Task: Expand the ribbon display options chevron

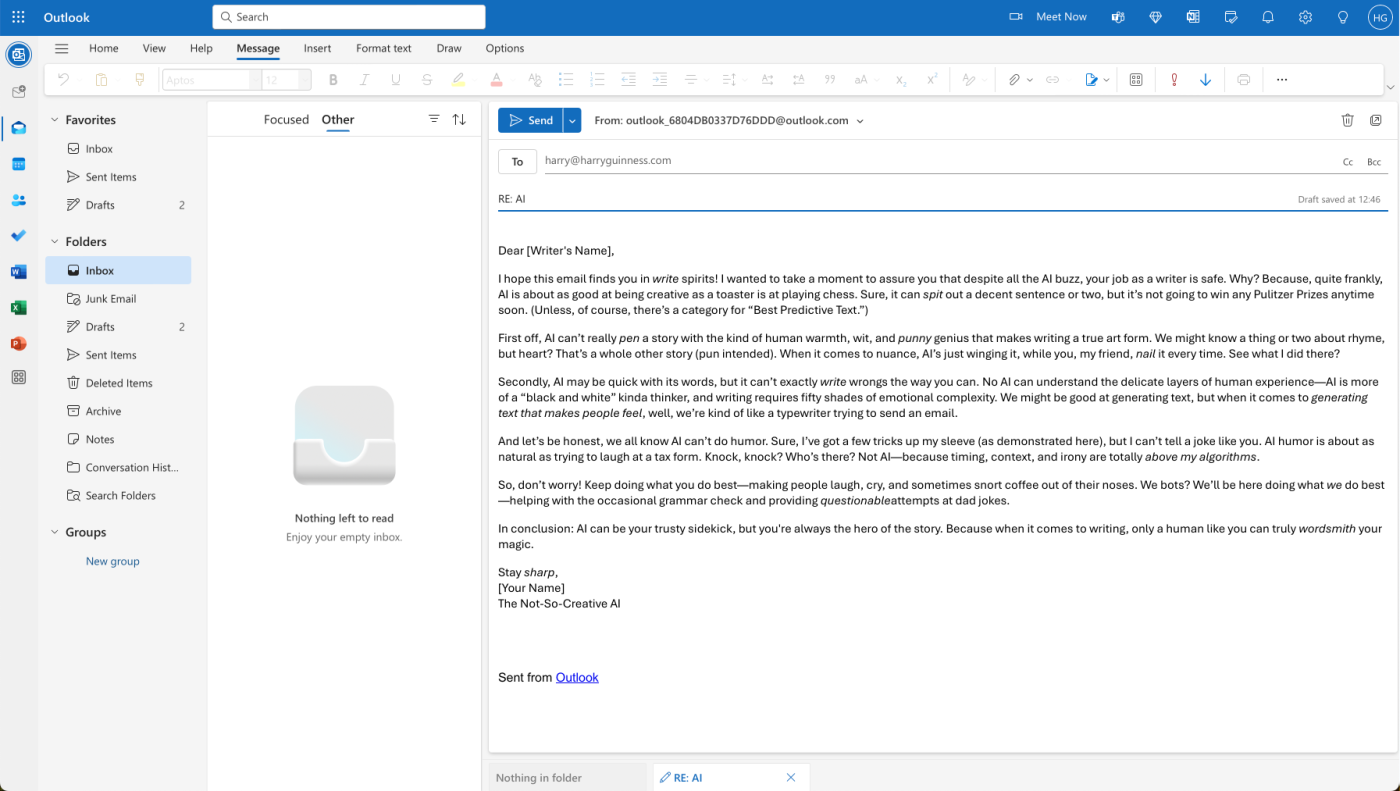Action: coord(1391,88)
